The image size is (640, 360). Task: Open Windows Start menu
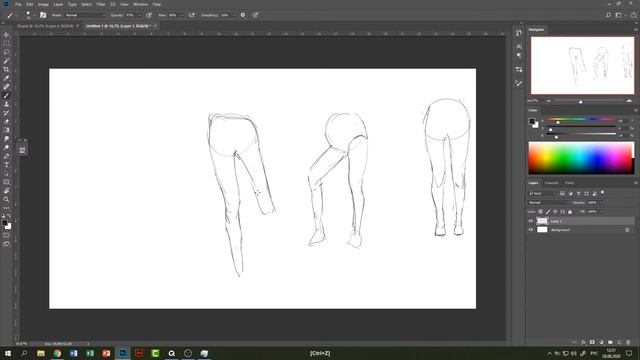[8, 353]
